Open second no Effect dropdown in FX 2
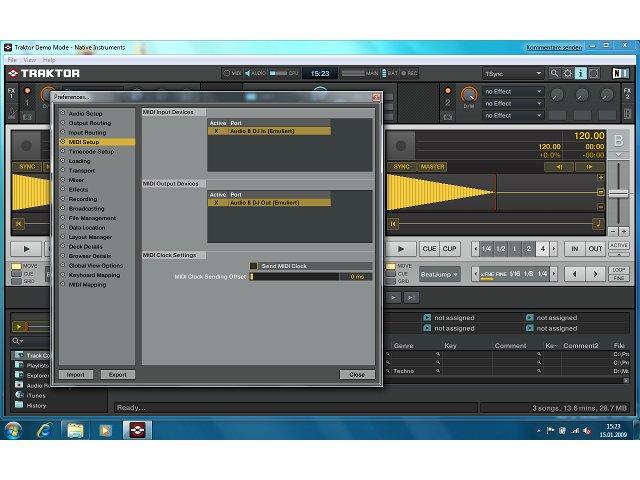Viewport: 640px width, 480px height. click(513, 103)
